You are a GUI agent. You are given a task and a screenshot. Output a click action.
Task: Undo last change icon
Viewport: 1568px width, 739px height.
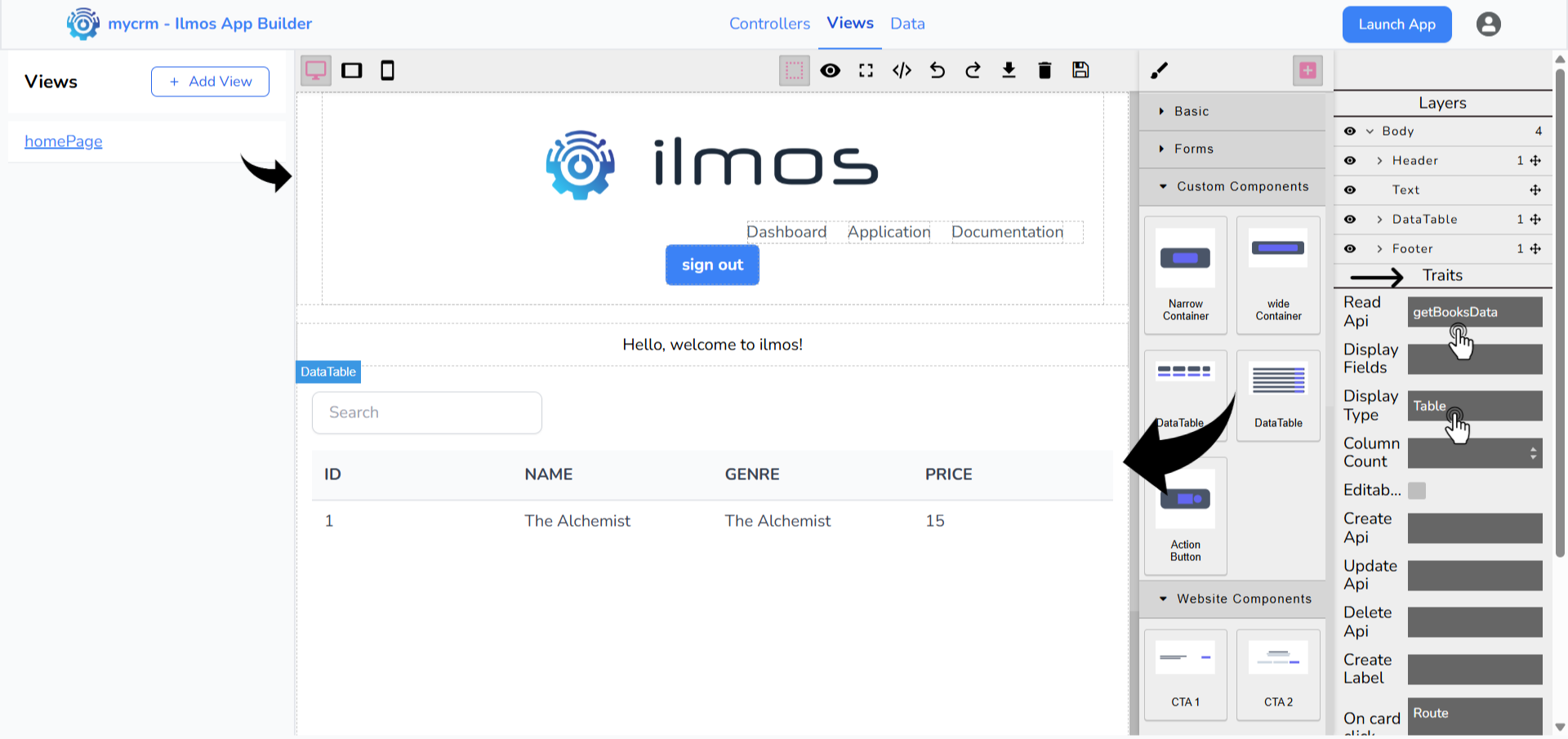click(938, 70)
